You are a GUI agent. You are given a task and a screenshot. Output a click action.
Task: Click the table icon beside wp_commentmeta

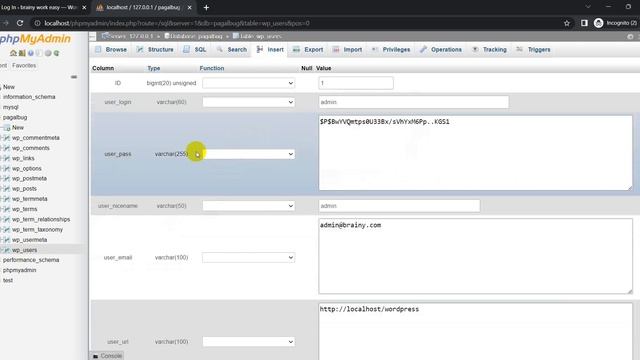pyautogui.click(x=7, y=138)
